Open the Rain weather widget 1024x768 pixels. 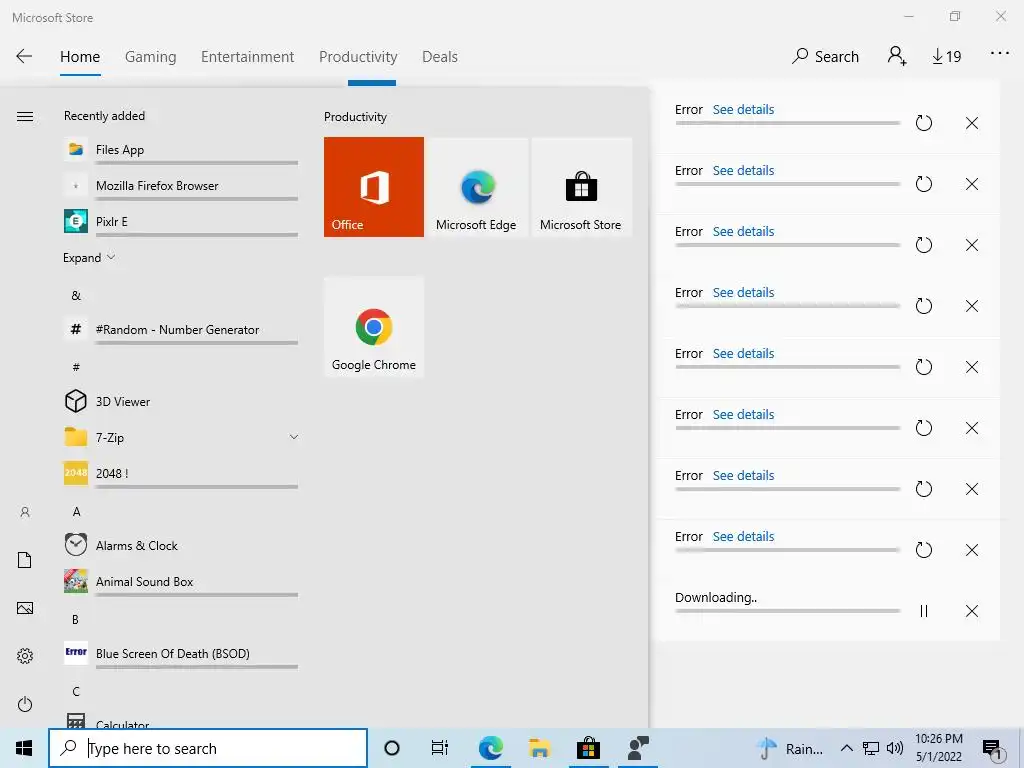[x=790, y=749]
